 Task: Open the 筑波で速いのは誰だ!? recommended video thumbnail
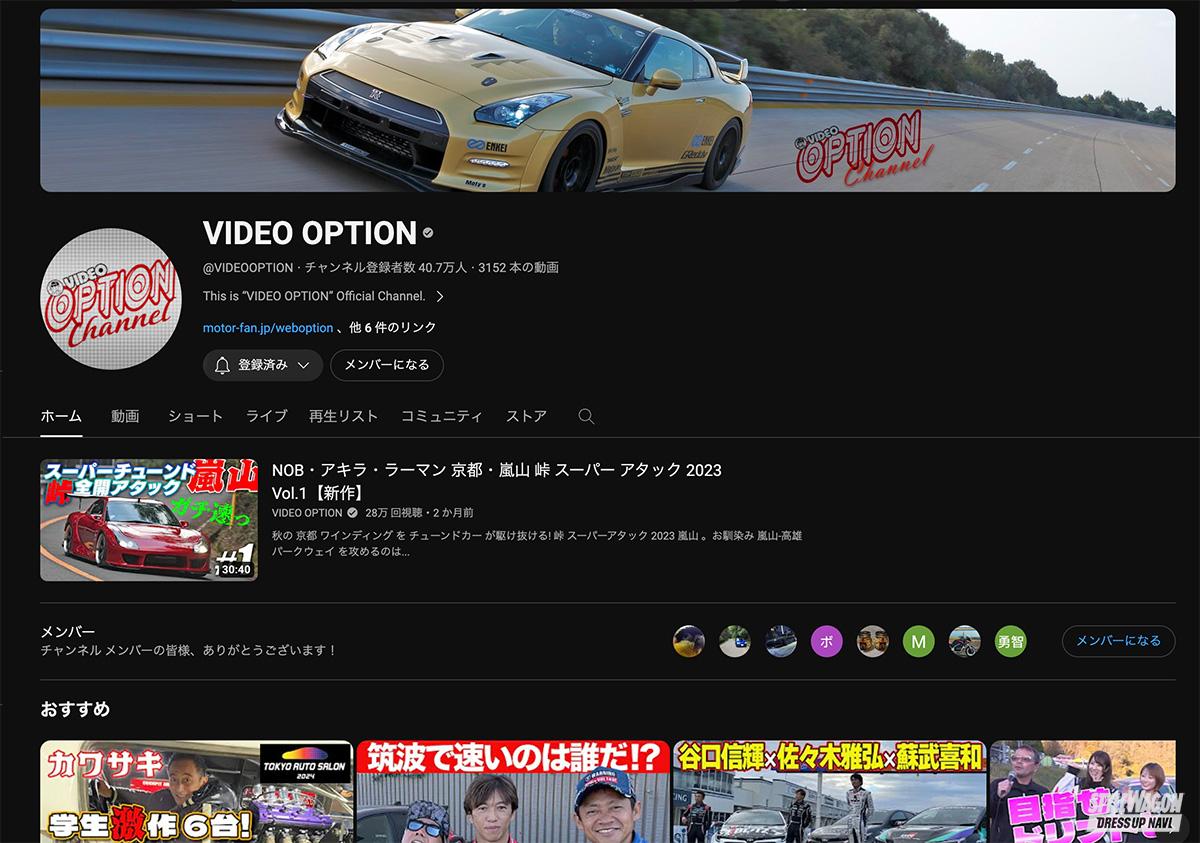click(x=511, y=791)
